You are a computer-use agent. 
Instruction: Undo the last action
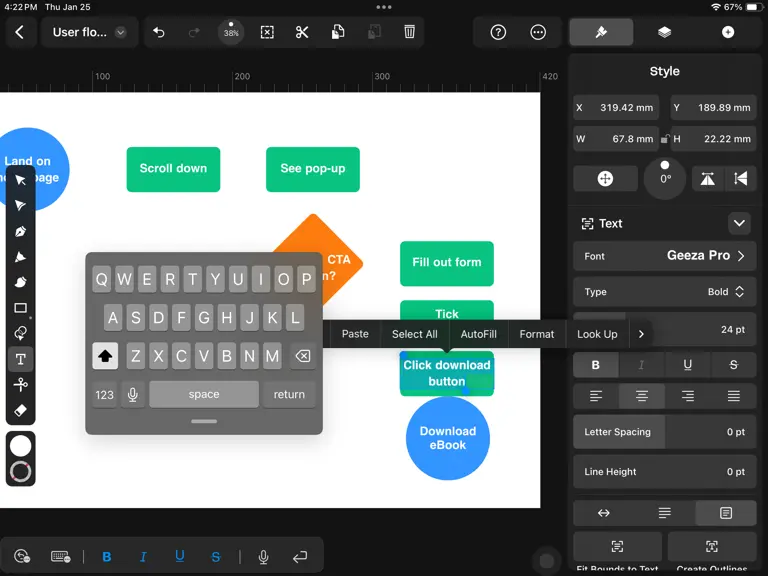click(158, 32)
